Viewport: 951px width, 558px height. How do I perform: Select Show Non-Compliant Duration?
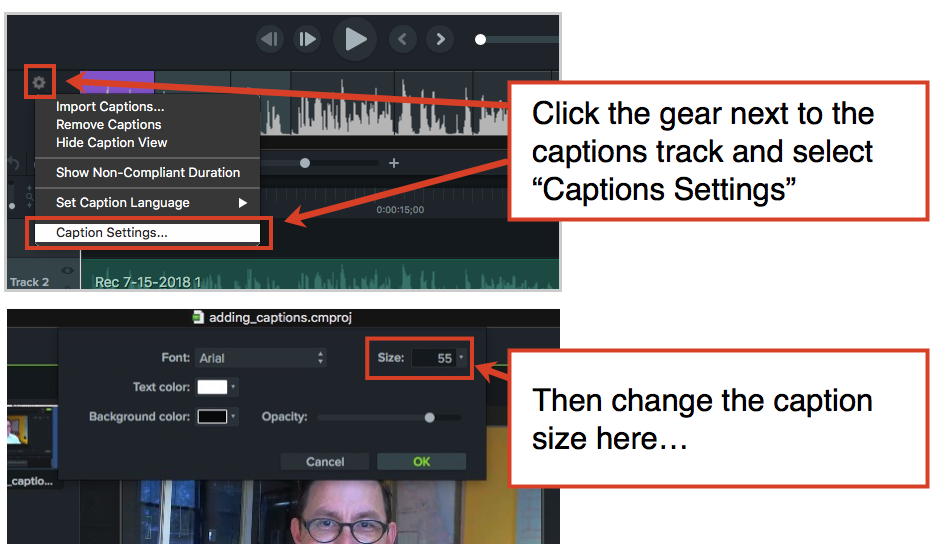tap(147, 172)
